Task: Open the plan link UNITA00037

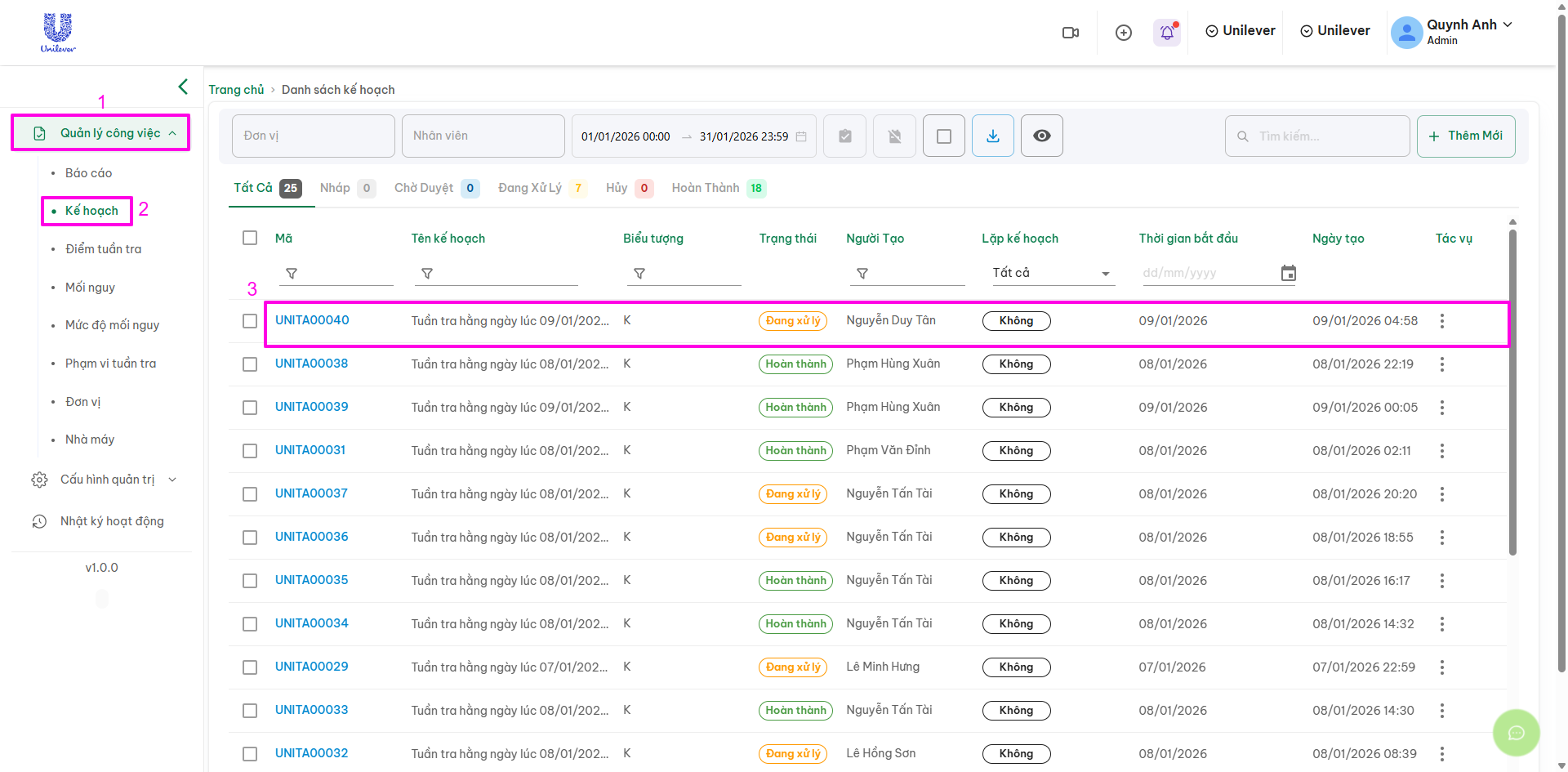Action: click(x=311, y=493)
